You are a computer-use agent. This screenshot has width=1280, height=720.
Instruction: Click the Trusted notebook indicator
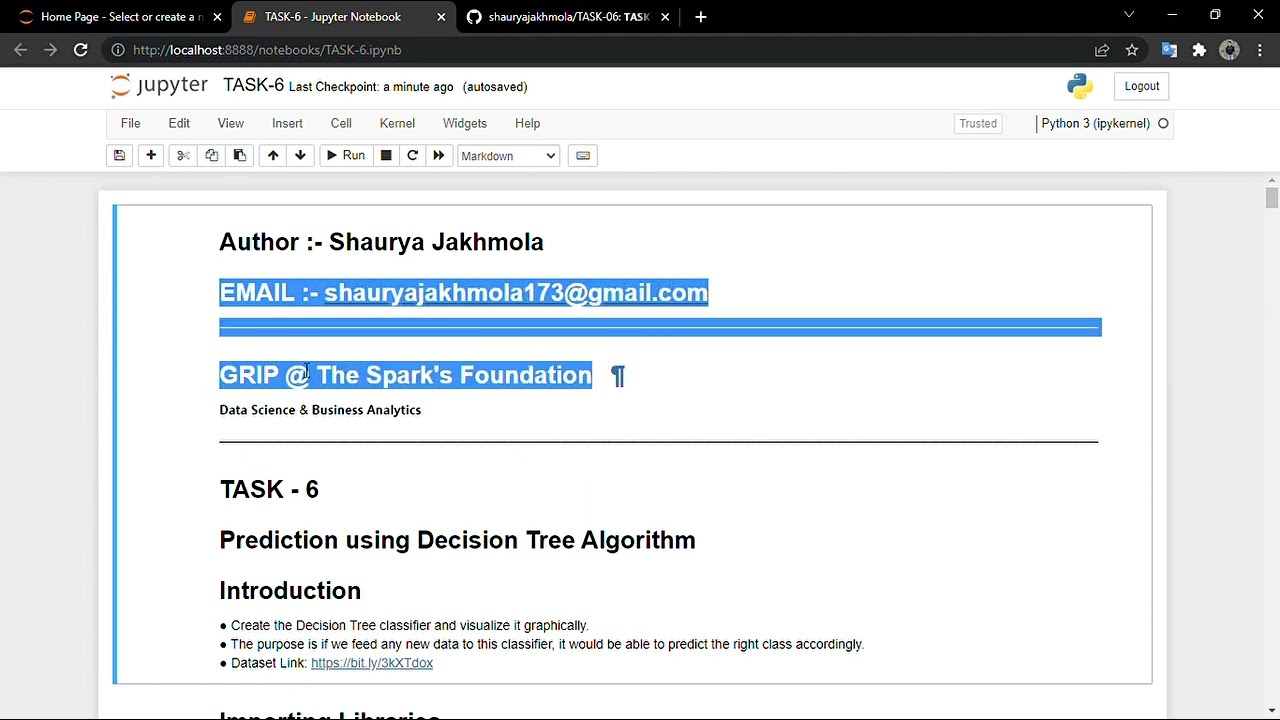click(978, 124)
